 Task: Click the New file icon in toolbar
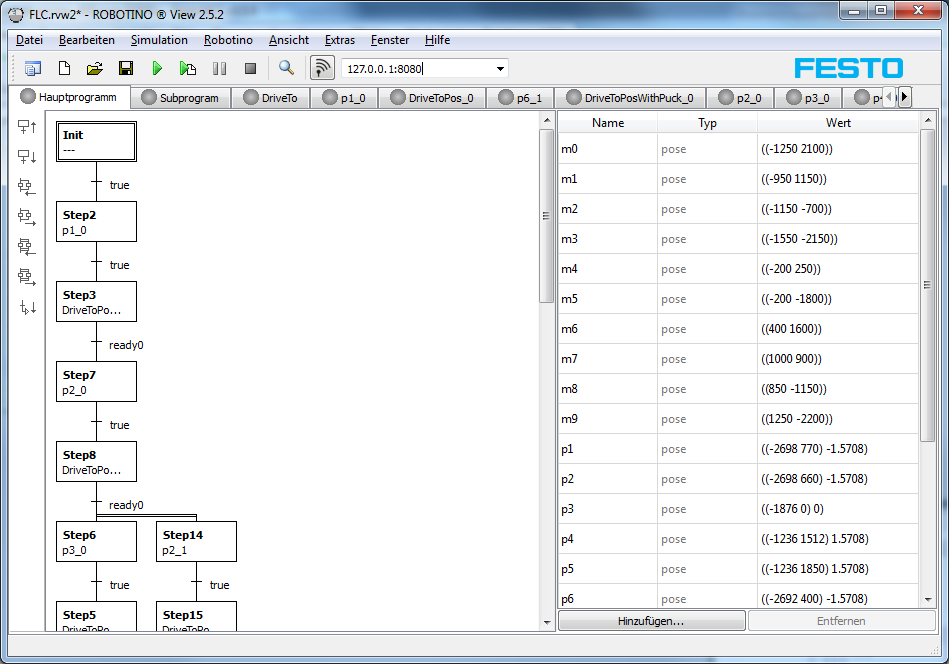(63, 68)
